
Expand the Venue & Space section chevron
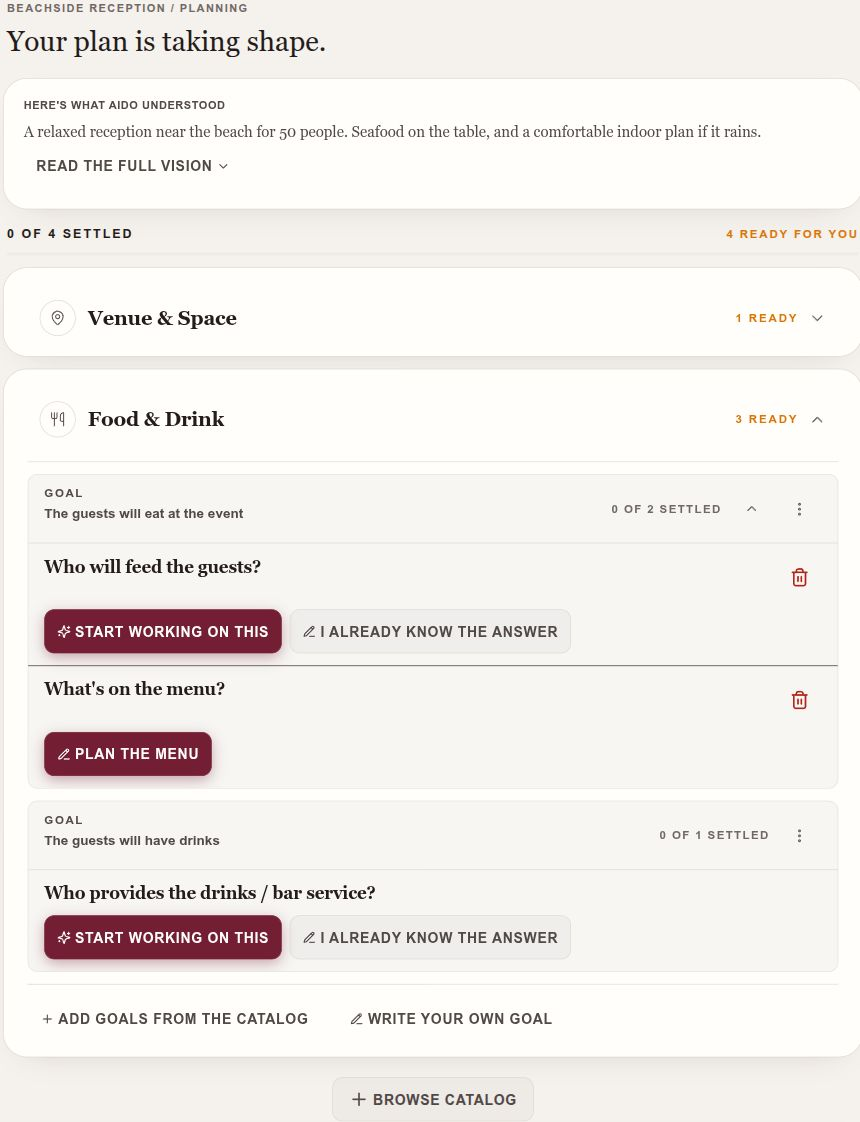[817, 318]
